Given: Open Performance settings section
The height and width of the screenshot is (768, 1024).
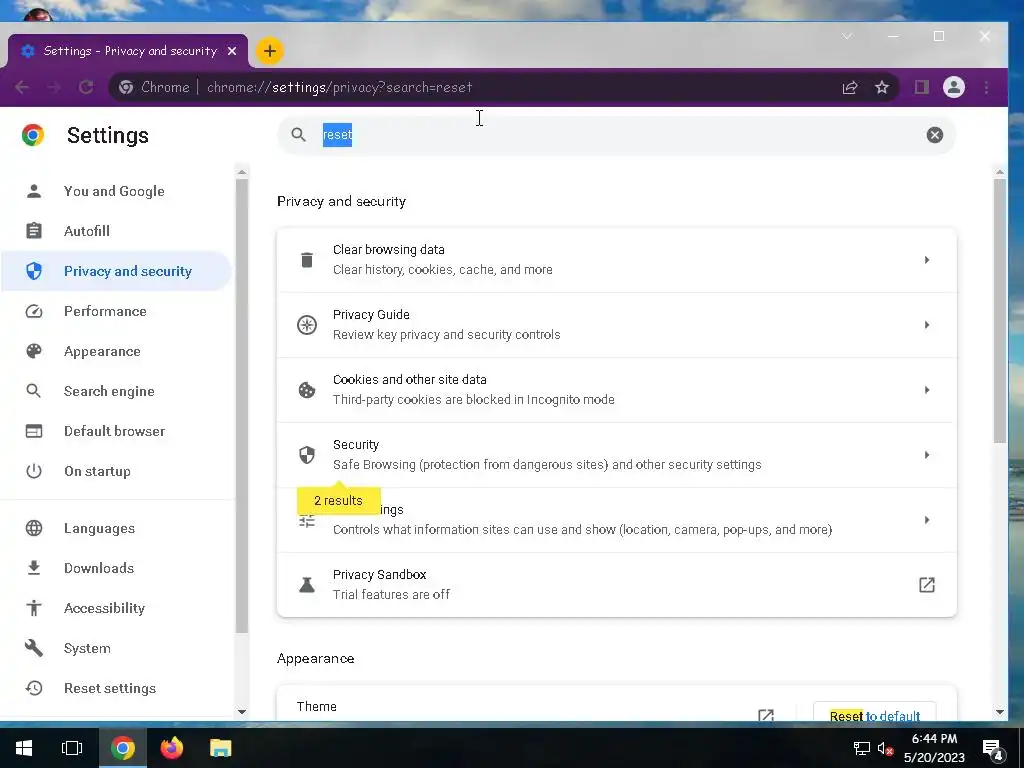Looking at the screenshot, I should pos(116,312).
